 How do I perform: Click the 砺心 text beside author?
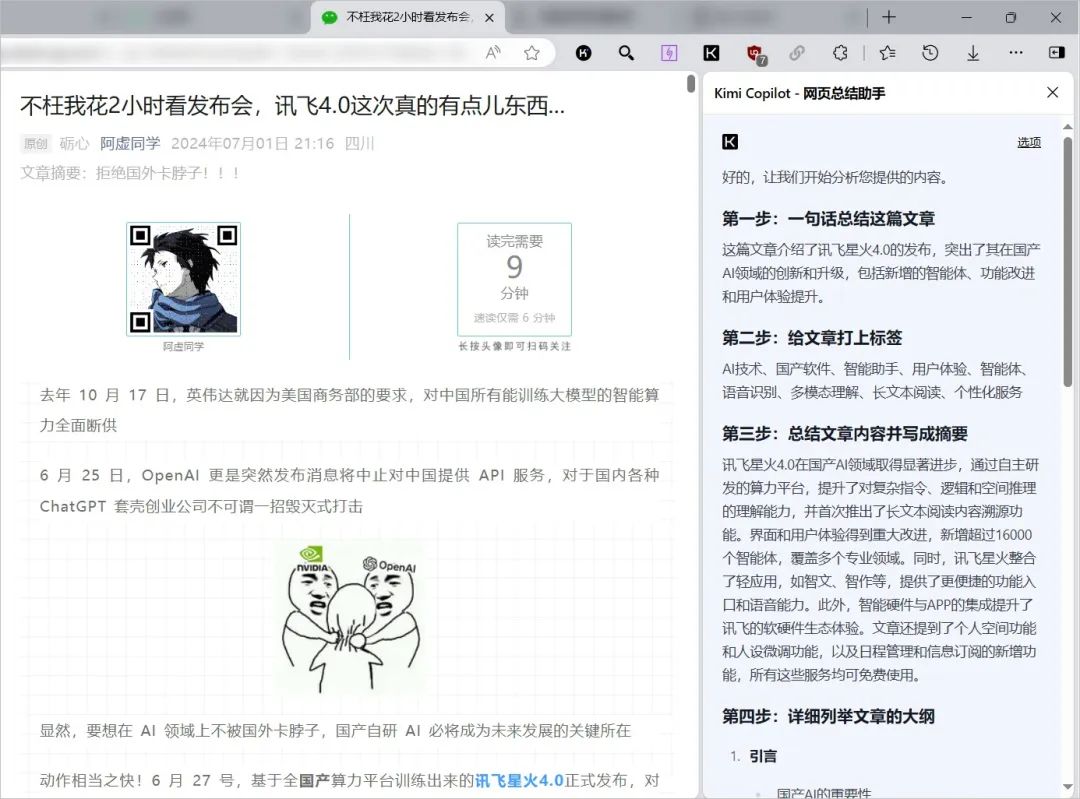pyautogui.click(x=74, y=143)
